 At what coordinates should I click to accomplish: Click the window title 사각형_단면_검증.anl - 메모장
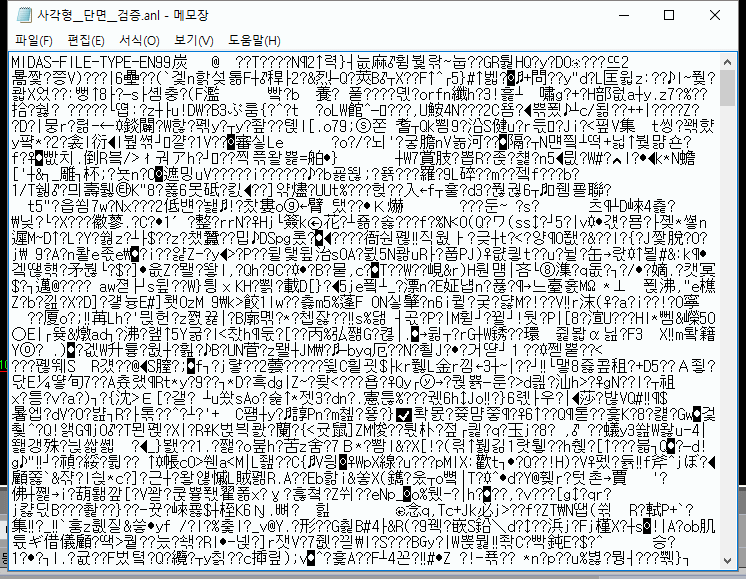[x=123, y=15]
